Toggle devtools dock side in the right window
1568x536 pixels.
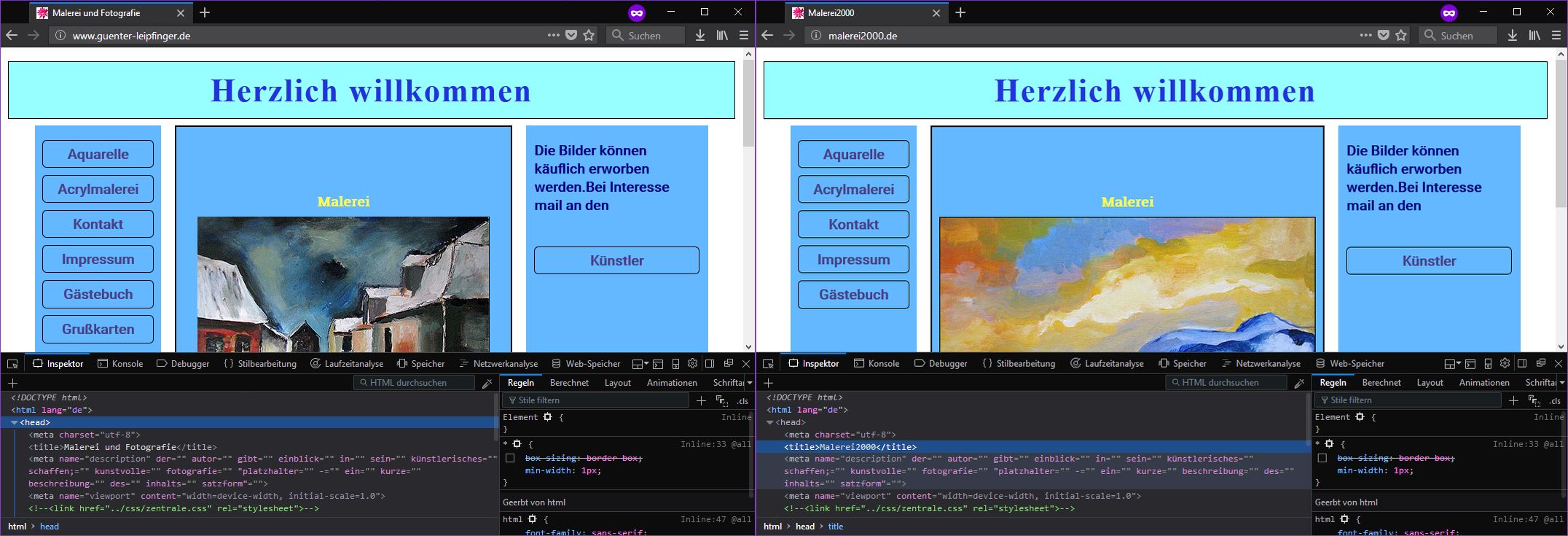point(1522,363)
